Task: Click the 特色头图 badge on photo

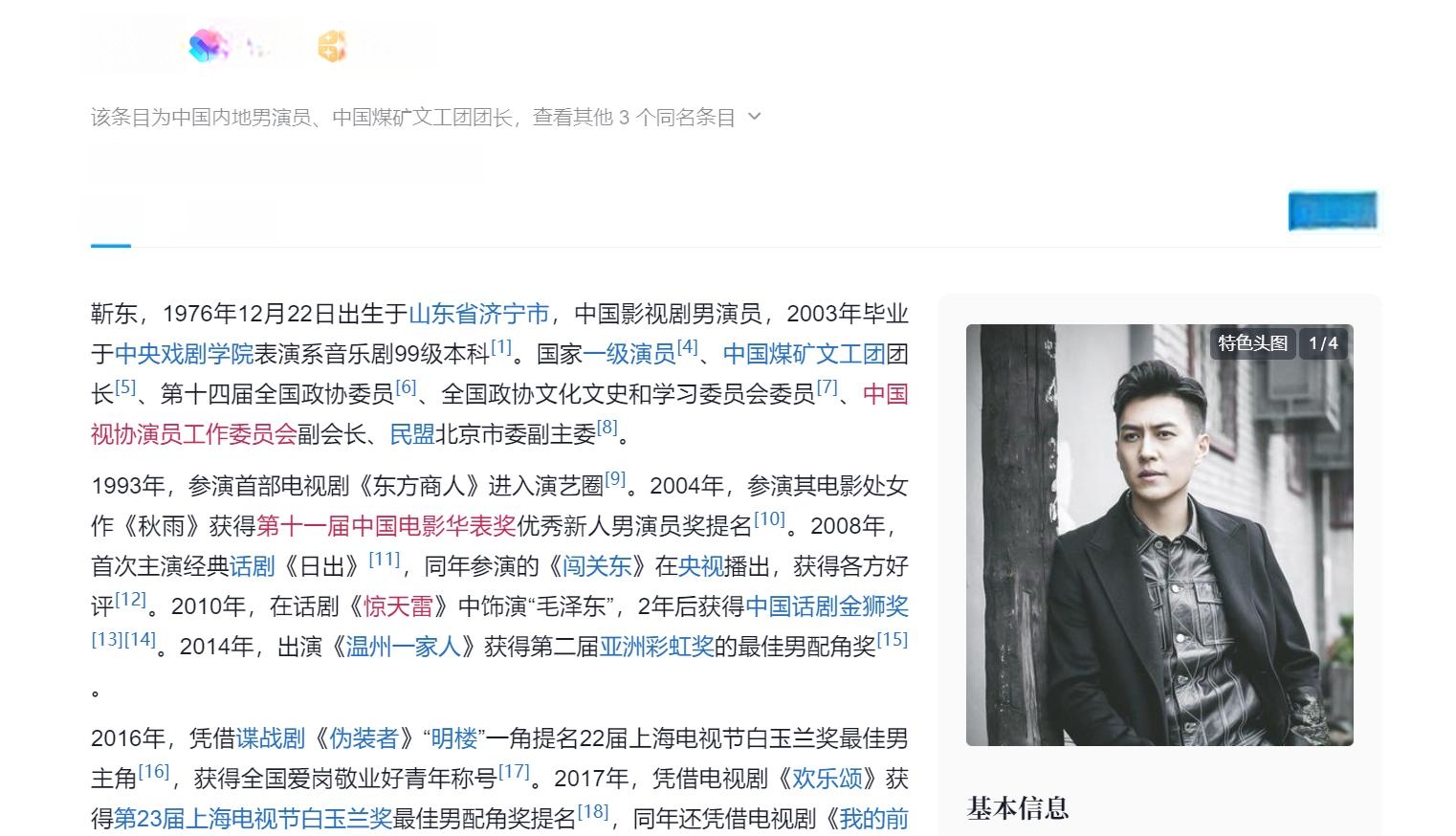Action: (1252, 343)
